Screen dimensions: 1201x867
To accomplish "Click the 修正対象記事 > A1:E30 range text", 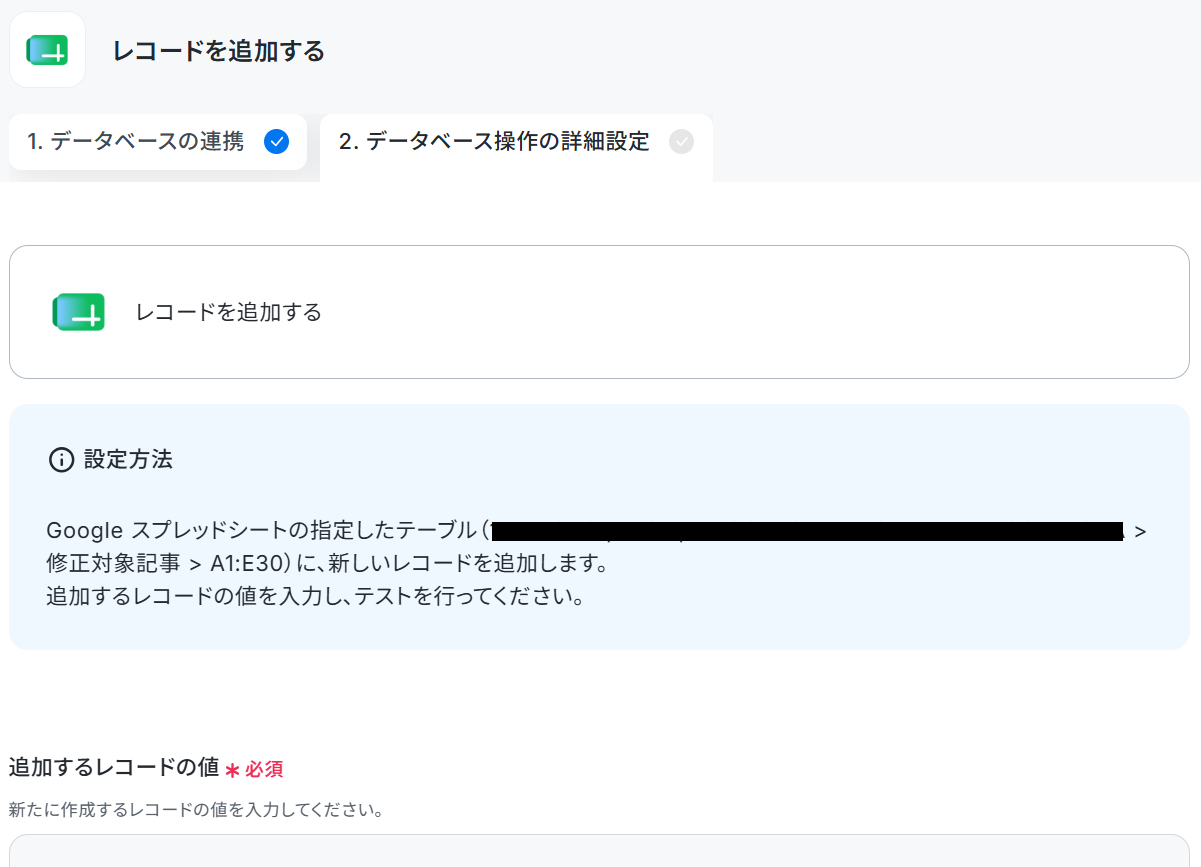I will click(x=150, y=564).
